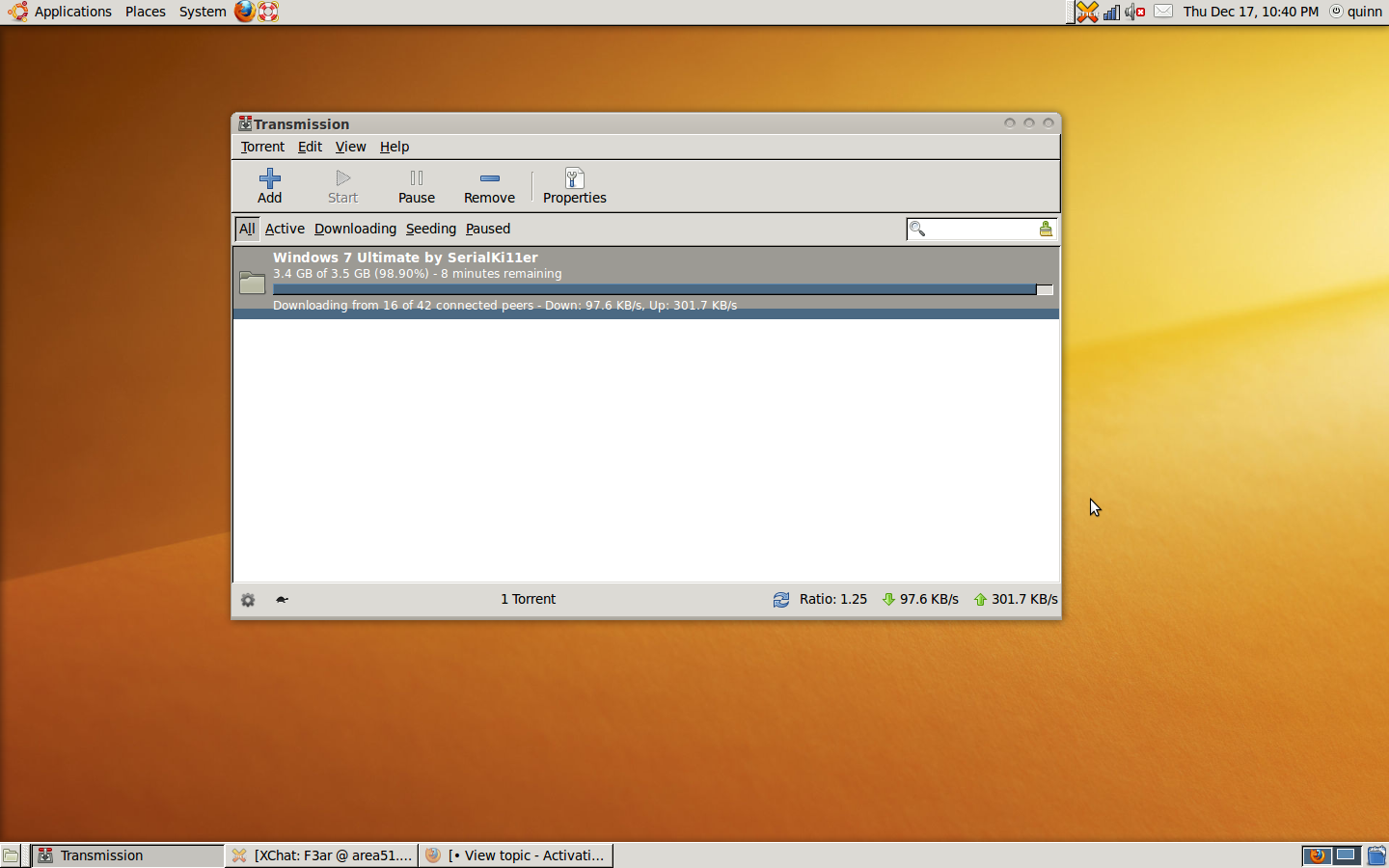Image resolution: width=1389 pixels, height=868 pixels.
Task: Show only Active torrents
Action: [285, 229]
